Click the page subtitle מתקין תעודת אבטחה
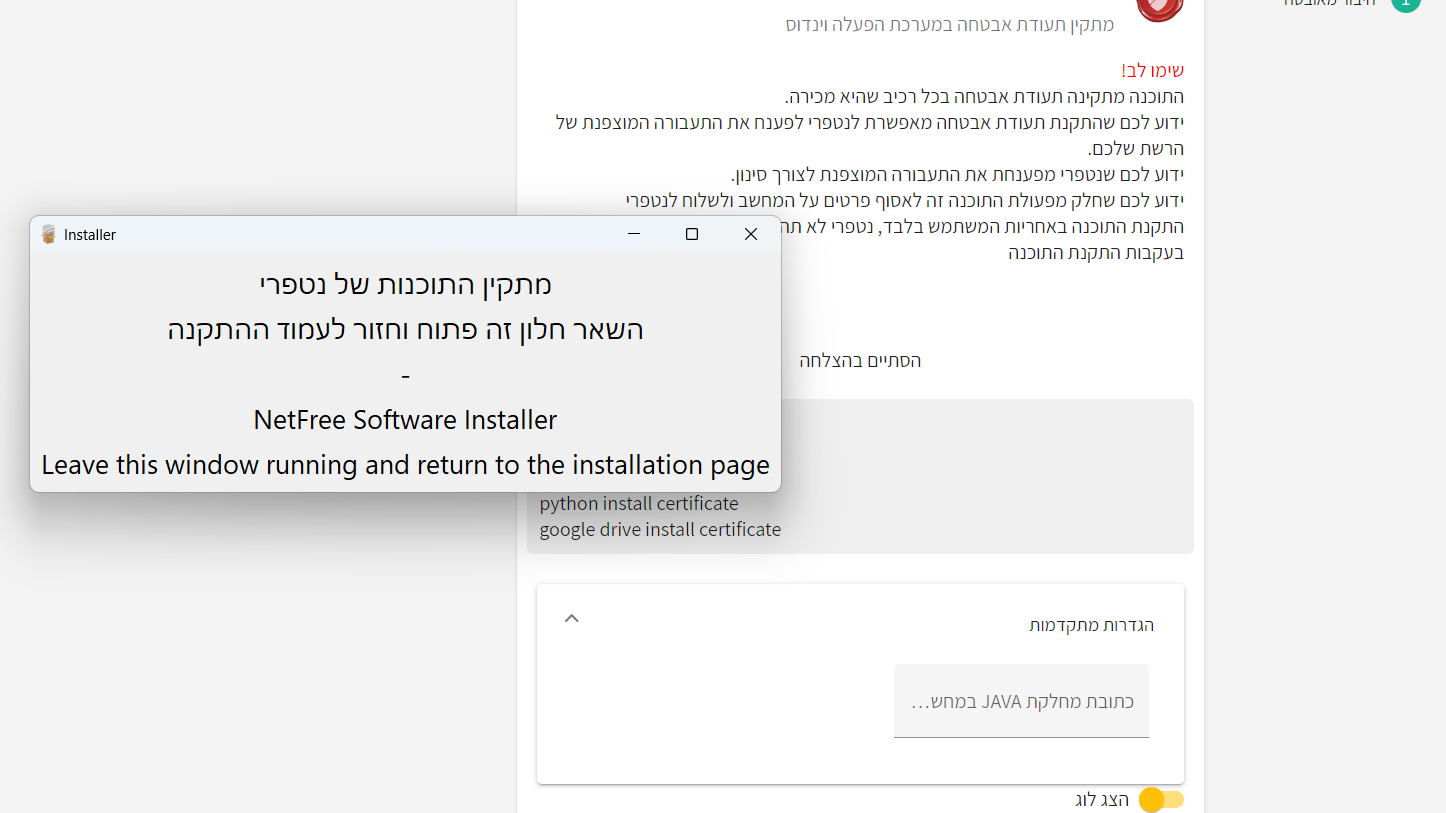The width and height of the screenshot is (1446, 813). coord(950,25)
